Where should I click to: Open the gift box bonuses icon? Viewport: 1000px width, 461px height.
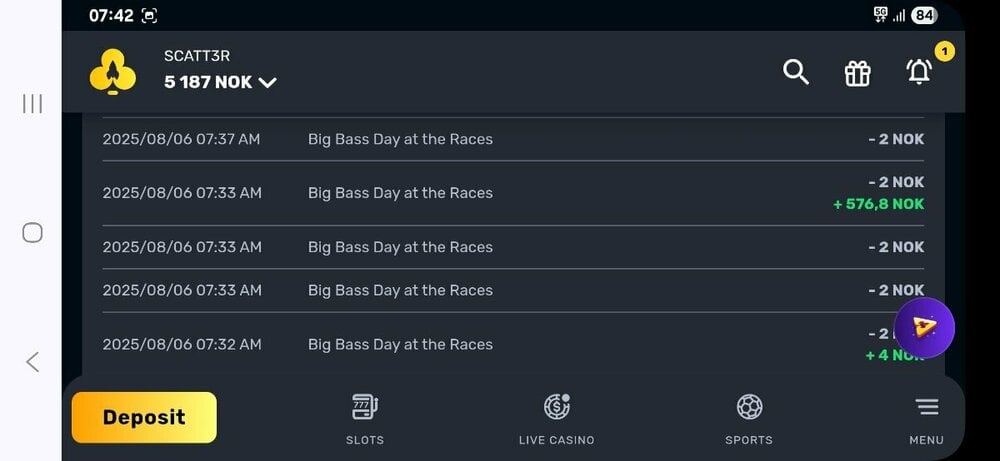[857, 73]
